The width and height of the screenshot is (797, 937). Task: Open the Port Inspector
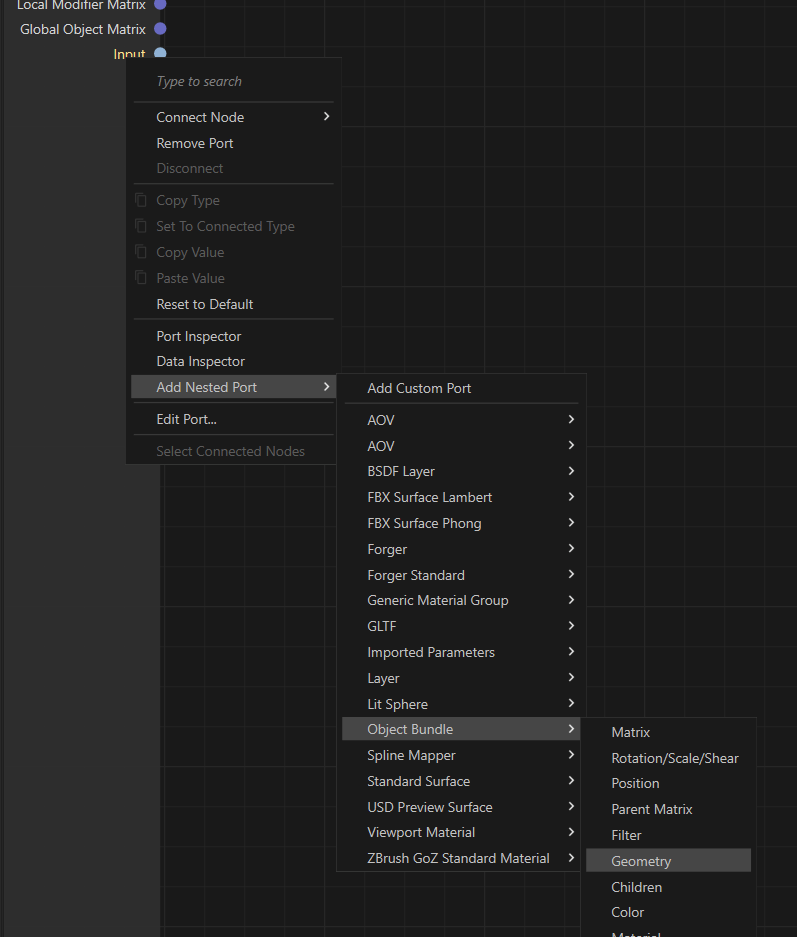click(234, 336)
